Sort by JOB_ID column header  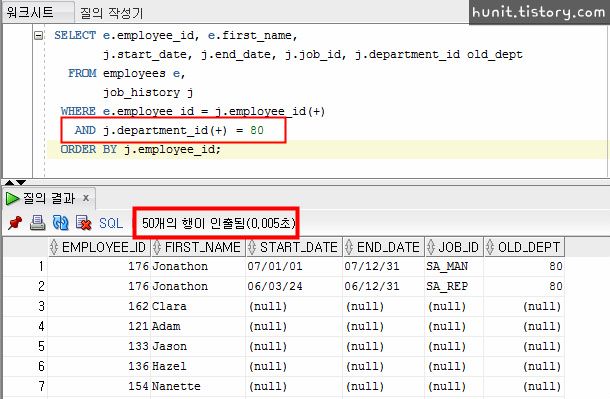coord(454,247)
